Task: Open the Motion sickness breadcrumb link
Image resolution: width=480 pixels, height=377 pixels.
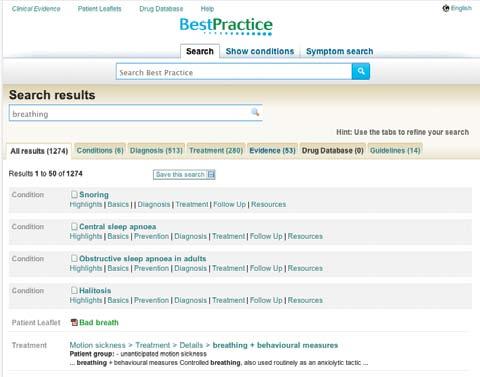Action: (97, 345)
